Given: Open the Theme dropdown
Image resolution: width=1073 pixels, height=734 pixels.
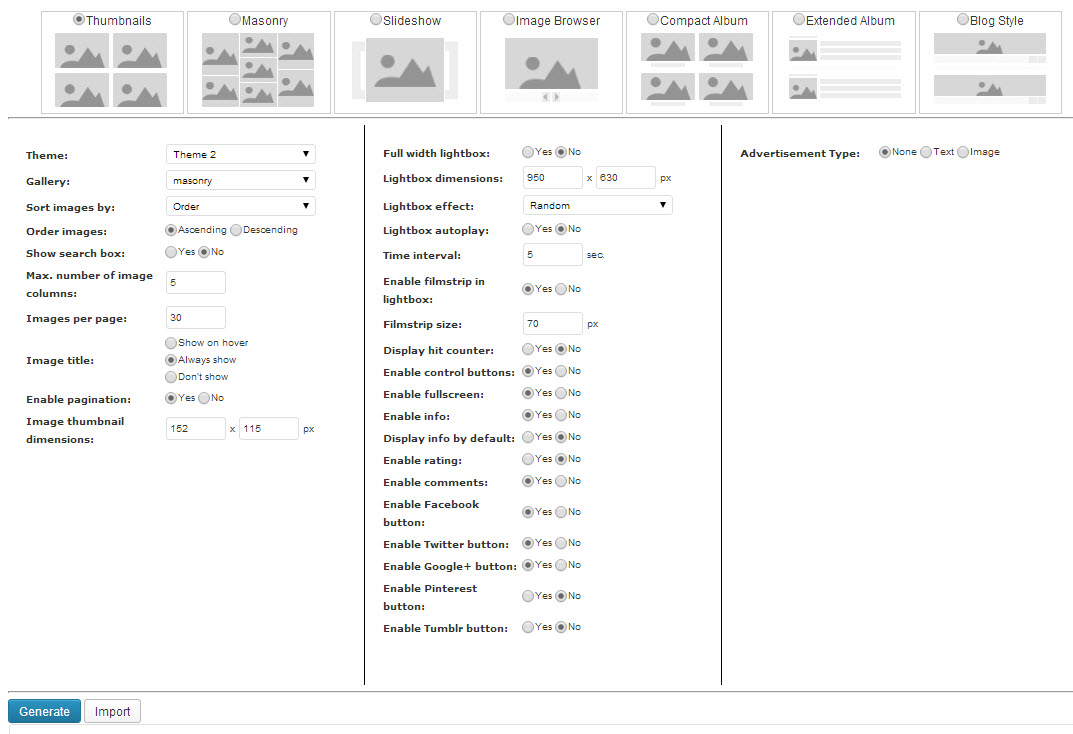Looking at the screenshot, I should point(240,154).
